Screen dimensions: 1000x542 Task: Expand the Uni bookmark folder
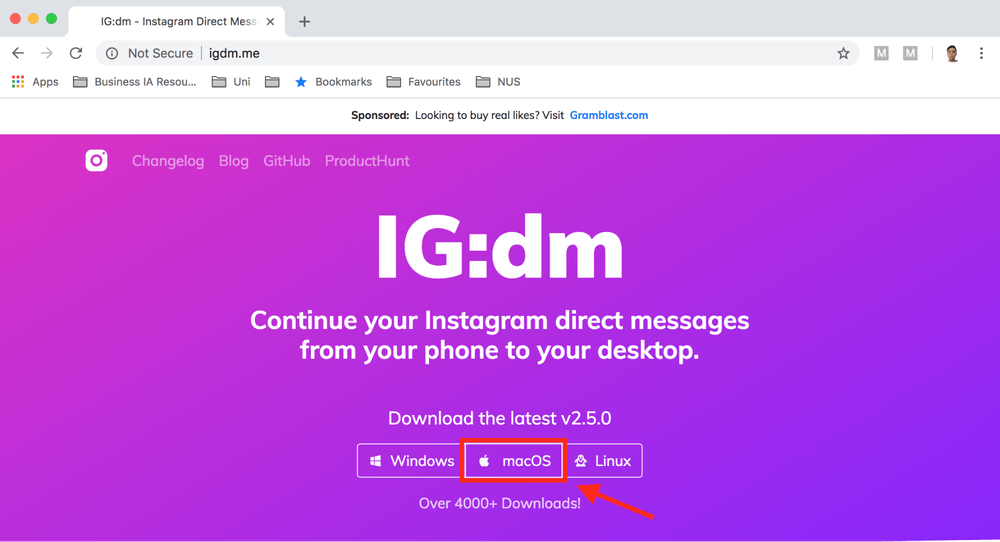[x=231, y=82]
